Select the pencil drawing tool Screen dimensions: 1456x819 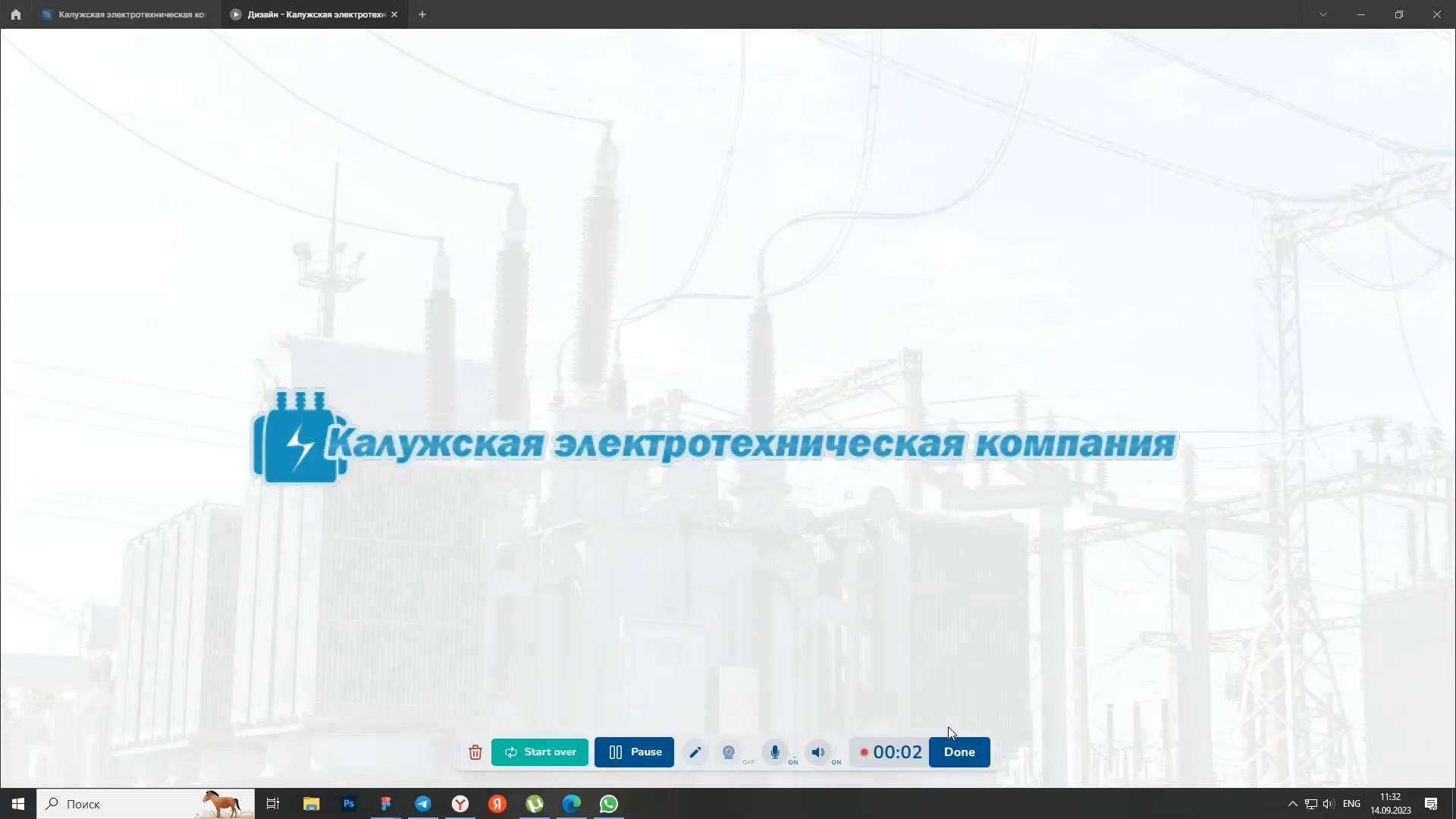(x=695, y=752)
